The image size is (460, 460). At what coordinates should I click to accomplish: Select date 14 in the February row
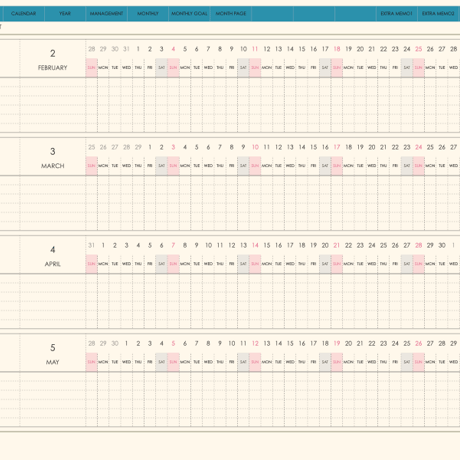pos(290,49)
